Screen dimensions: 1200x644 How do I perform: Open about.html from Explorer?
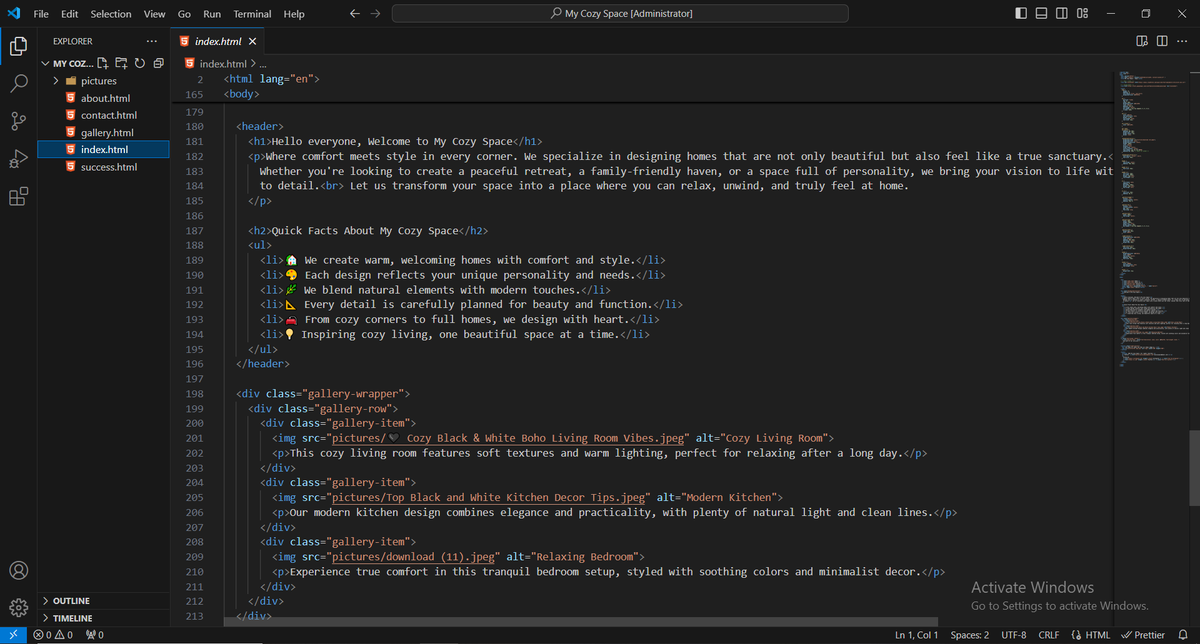point(105,98)
